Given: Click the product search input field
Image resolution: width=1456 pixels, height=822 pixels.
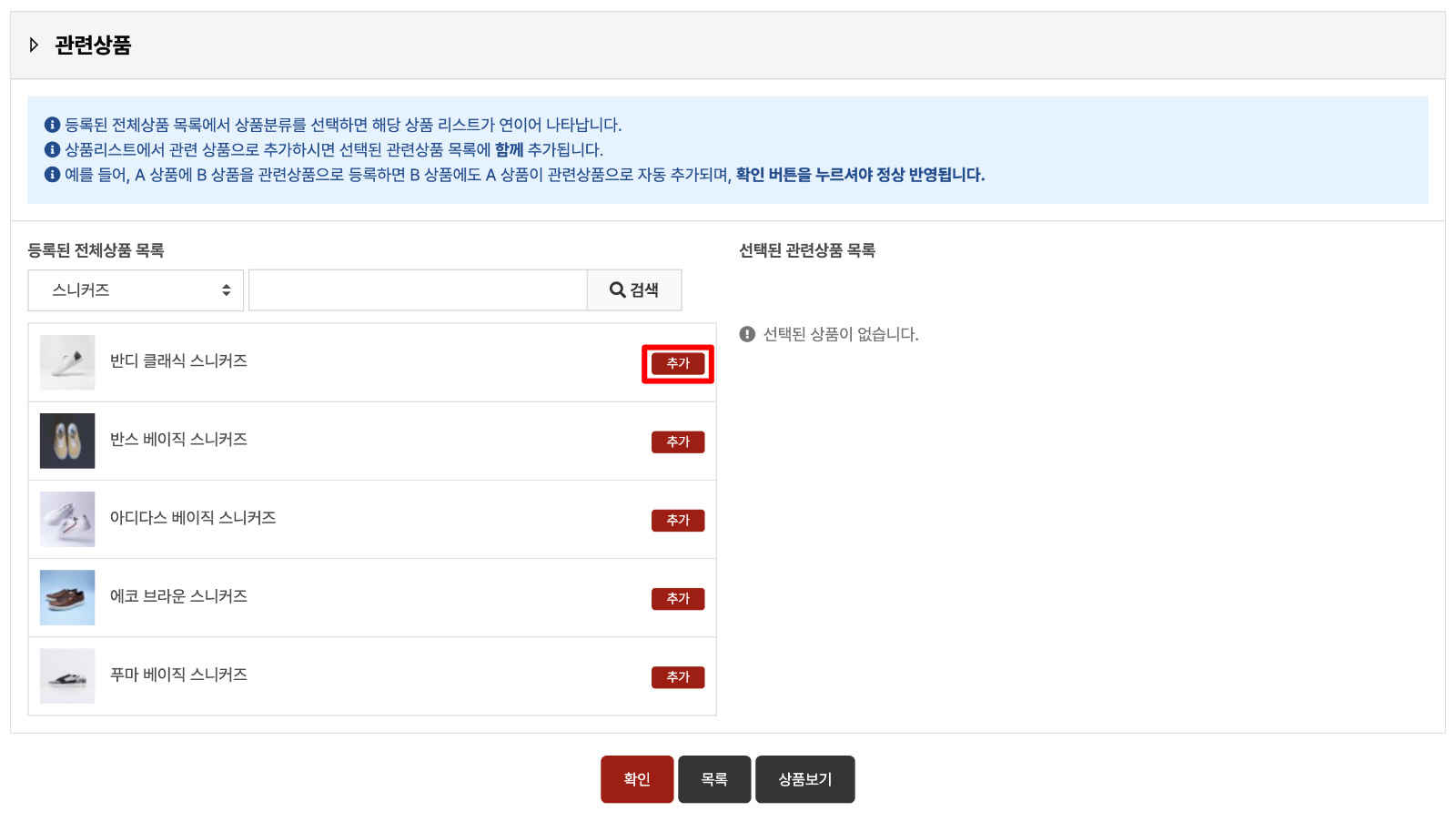Looking at the screenshot, I should coord(418,290).
